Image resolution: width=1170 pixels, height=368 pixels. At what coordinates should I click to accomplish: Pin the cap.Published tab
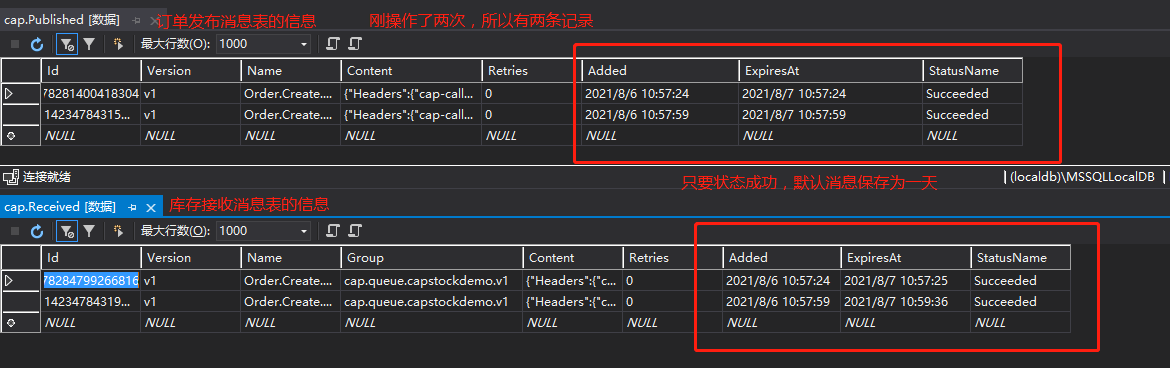point(136,21)
